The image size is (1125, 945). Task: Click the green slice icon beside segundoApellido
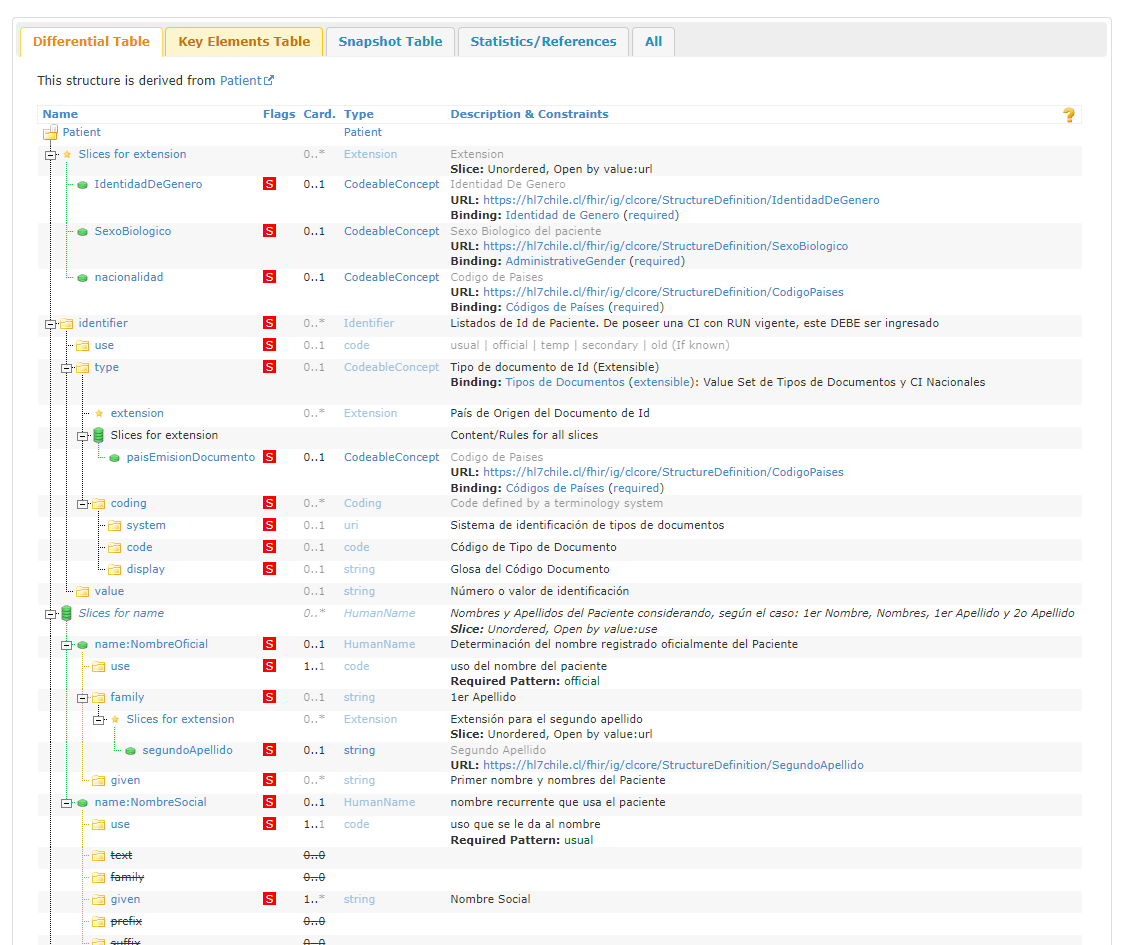(x=131, y=750)
